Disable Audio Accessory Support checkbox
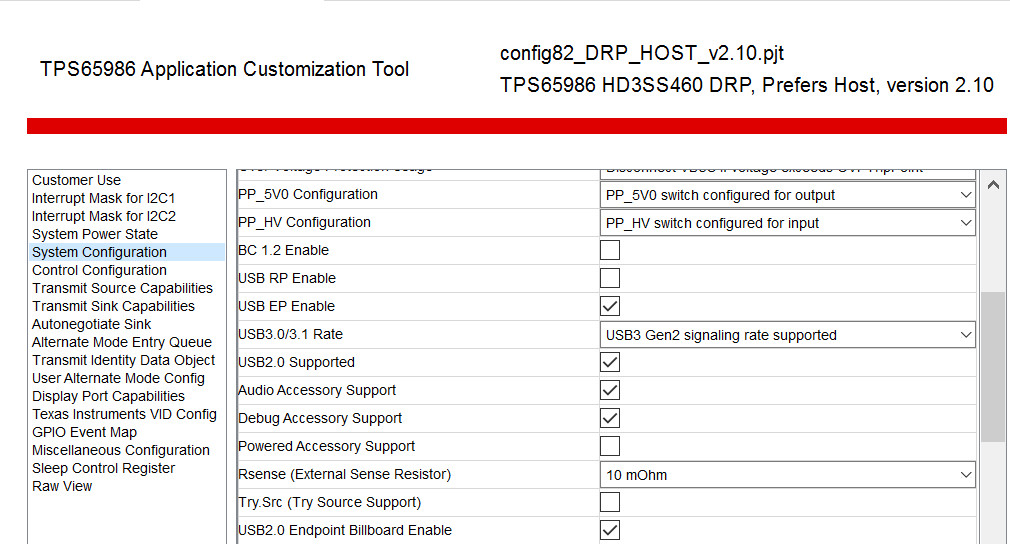Screen dimensions: 1010x544 point(609,390)
